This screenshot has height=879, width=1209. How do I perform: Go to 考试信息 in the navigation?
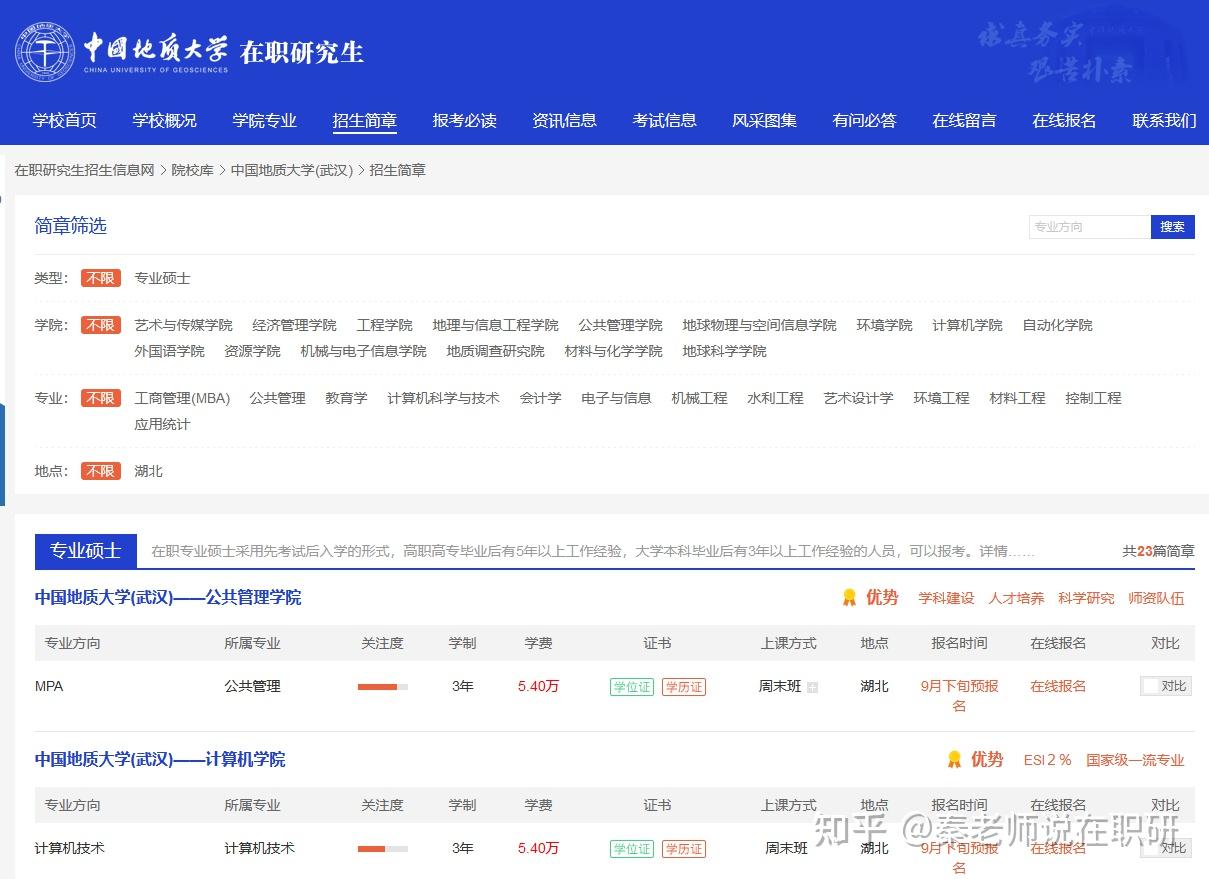pyautogui.click(x=665, y=120)
